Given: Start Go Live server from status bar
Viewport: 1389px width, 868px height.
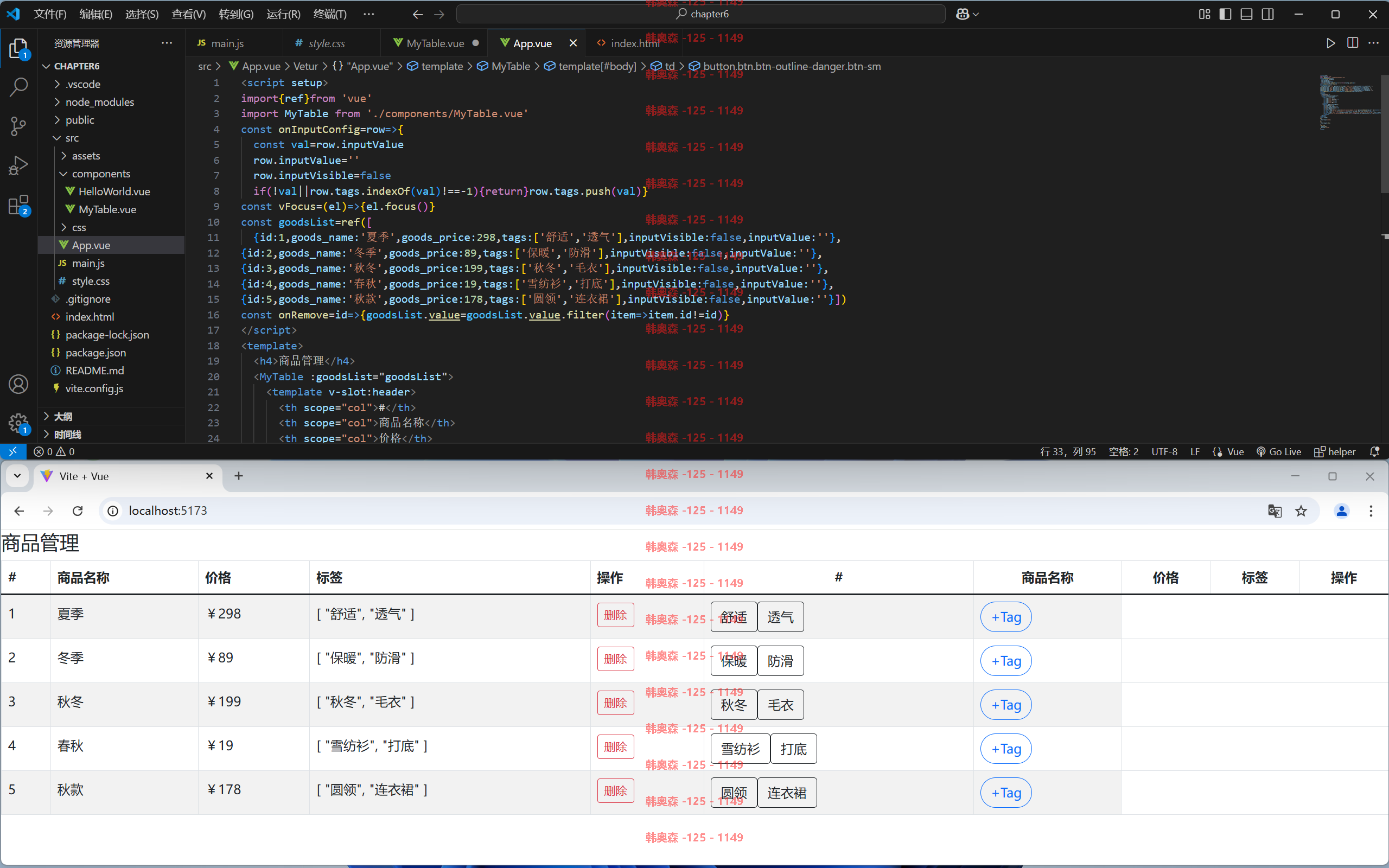Looking at the screenshot, I should 1279,452.
